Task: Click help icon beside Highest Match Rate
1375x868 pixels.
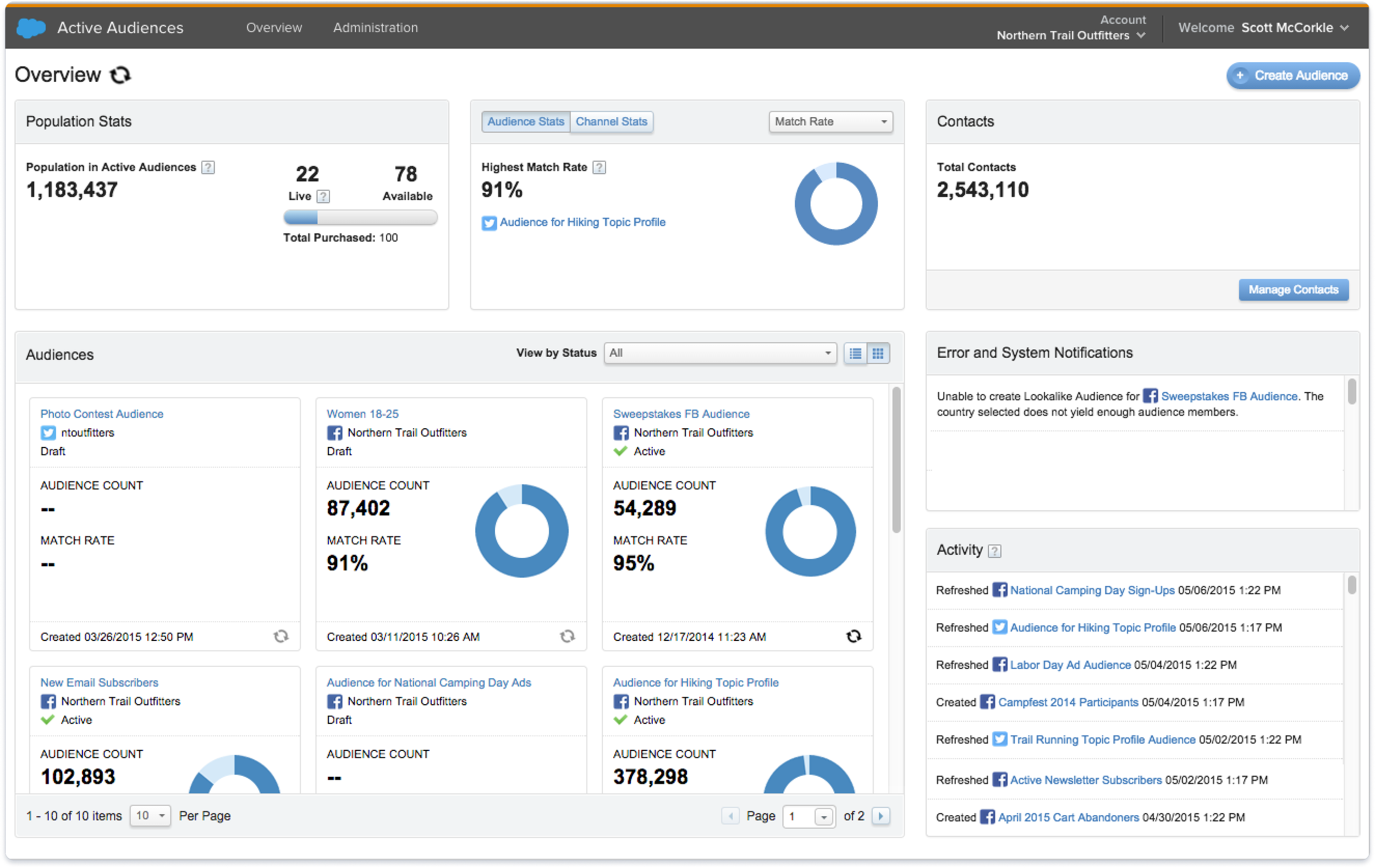Action: click(x=599, y=167)
